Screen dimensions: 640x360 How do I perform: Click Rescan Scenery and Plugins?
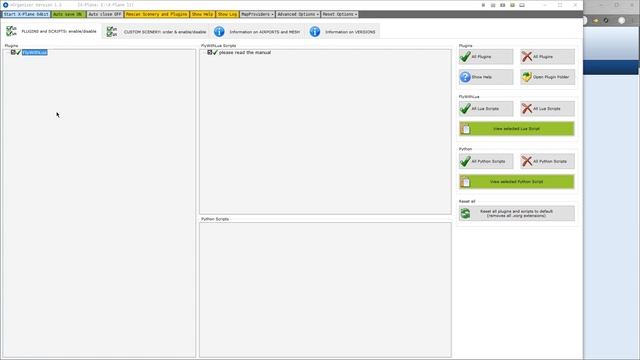point(156,14)
